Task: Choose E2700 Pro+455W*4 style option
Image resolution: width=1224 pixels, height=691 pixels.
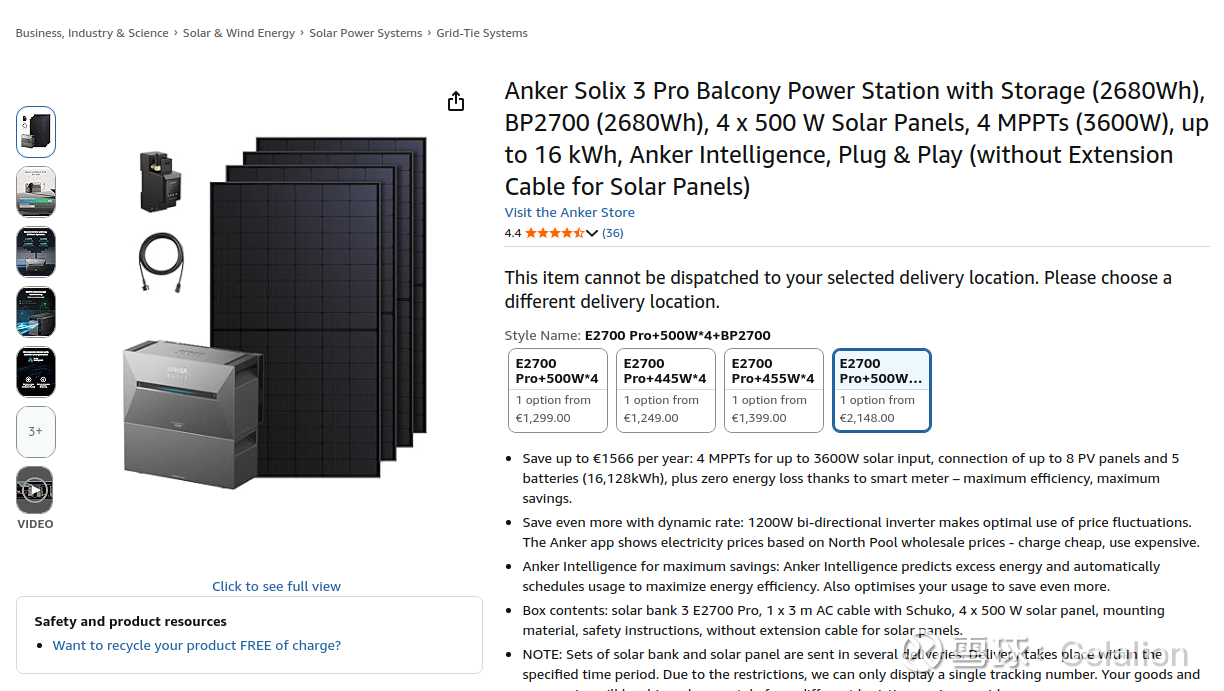Action: pyautogui.click(x=774, y=390)
